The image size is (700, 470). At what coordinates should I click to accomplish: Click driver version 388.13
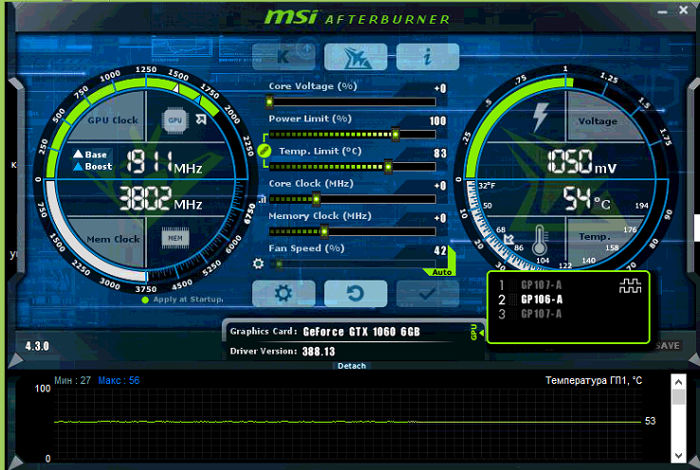coord(319,352)
